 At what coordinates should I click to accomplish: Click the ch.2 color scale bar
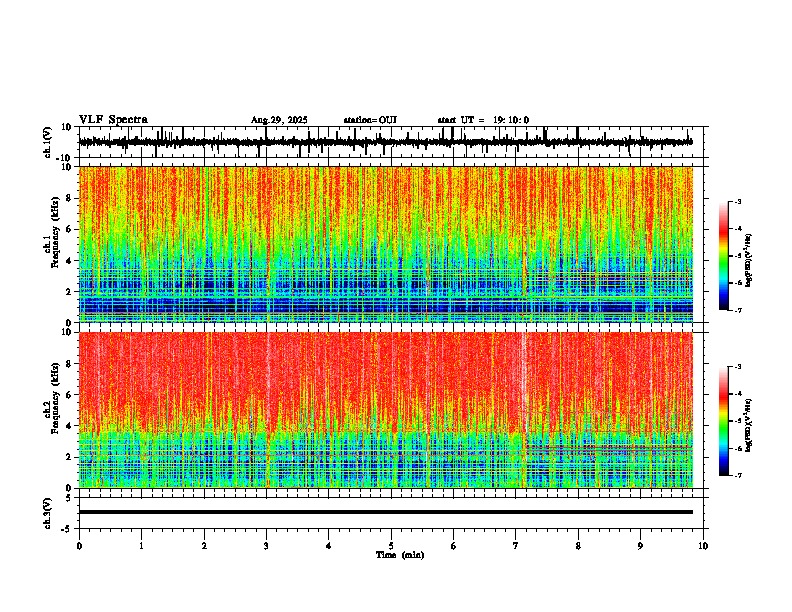[x=724, y=421]
